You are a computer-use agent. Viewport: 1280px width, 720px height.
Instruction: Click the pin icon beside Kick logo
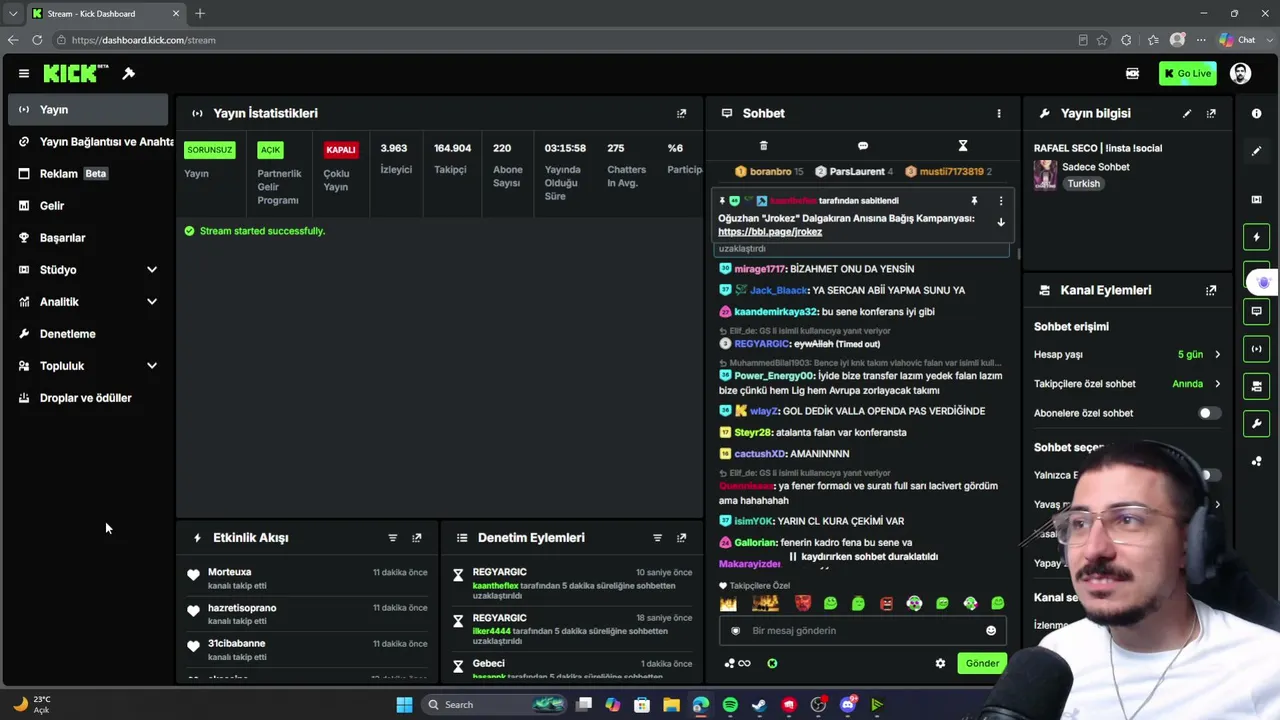coord(128,73)
